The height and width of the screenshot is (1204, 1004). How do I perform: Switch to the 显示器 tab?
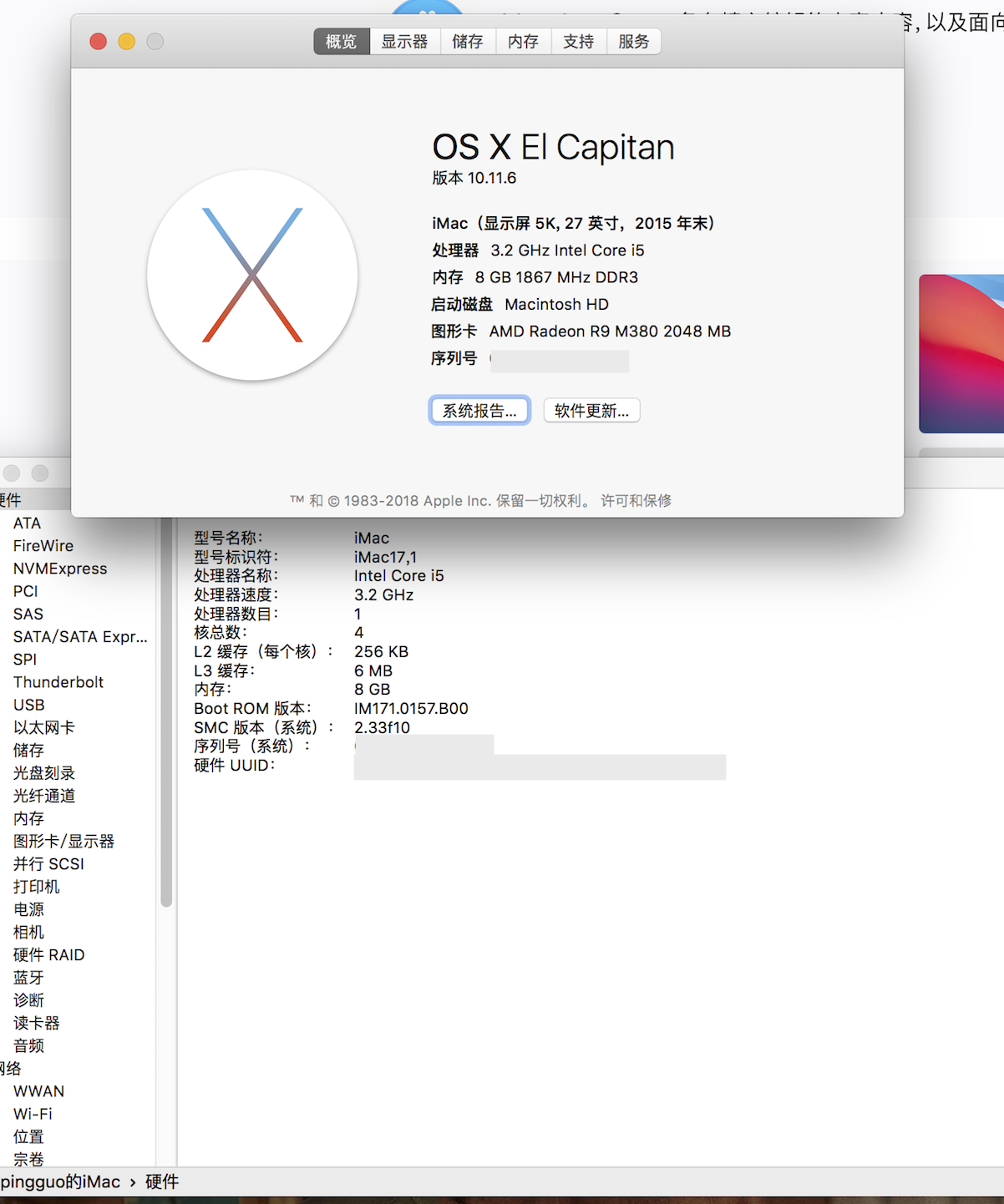tap(404, 42)
